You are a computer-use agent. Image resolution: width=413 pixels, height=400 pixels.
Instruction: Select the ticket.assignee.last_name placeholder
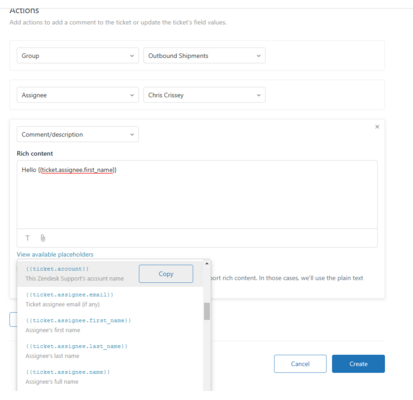pos(110,351)
